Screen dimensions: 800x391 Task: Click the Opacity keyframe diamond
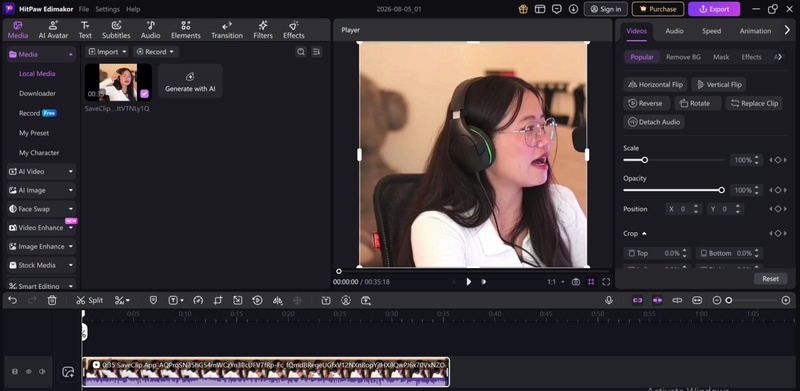[x=778, y=190]
